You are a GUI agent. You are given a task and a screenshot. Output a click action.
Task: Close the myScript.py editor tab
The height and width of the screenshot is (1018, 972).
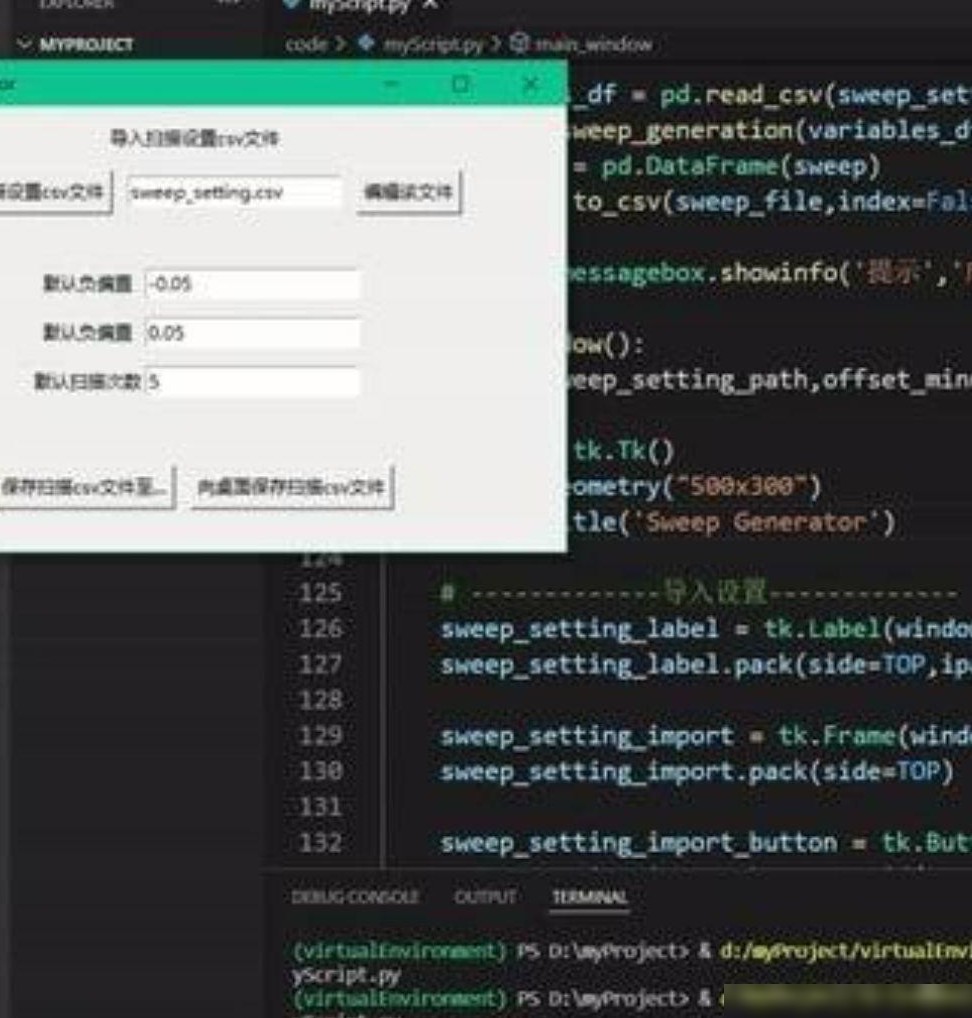coord(430,5)
